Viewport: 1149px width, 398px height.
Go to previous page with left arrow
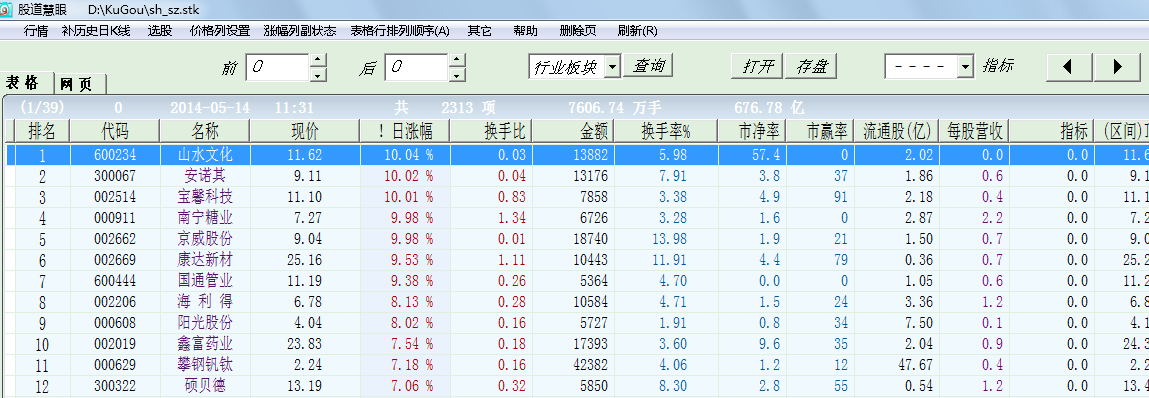click(1068, 67)
